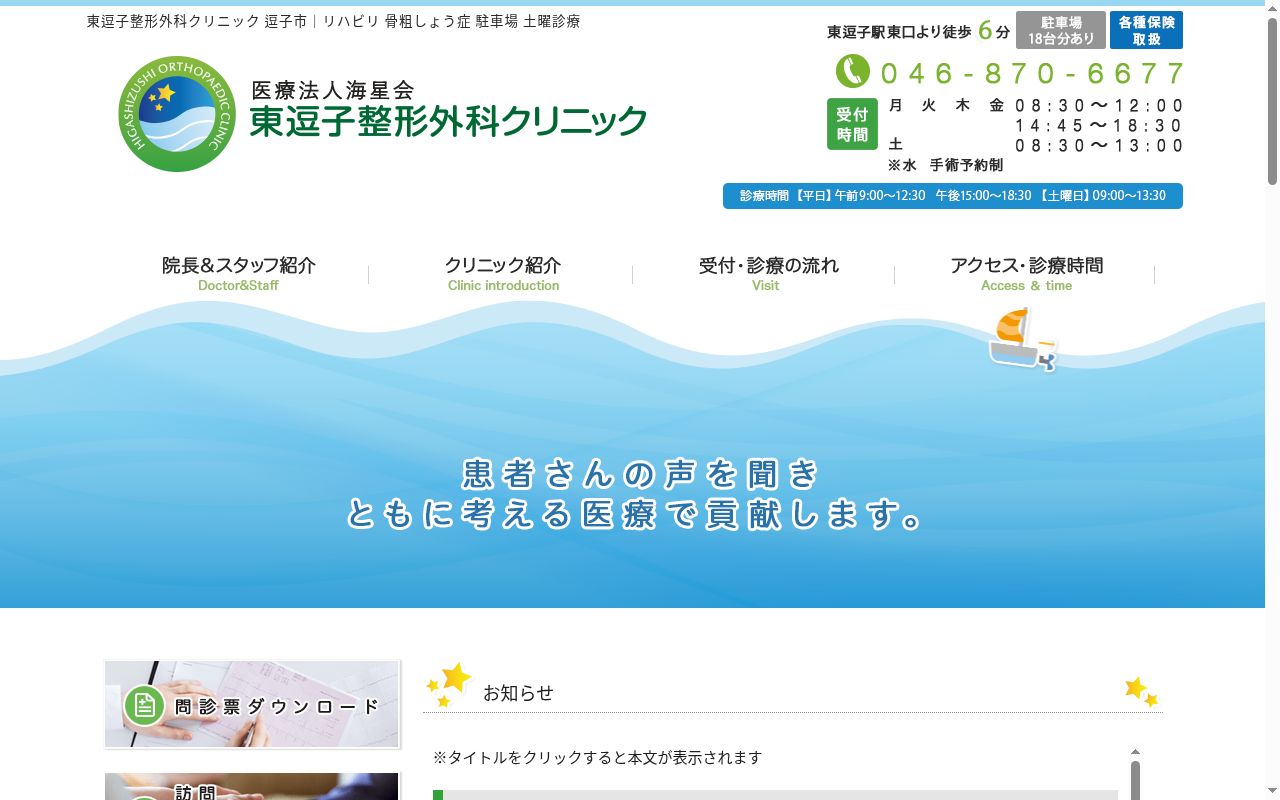Image resolution: width=1280 pixels, height=800 pixels.
Task: Click the text ※タイトルをクリックすると本文が表示されます
Action: (x=598, y=758)
